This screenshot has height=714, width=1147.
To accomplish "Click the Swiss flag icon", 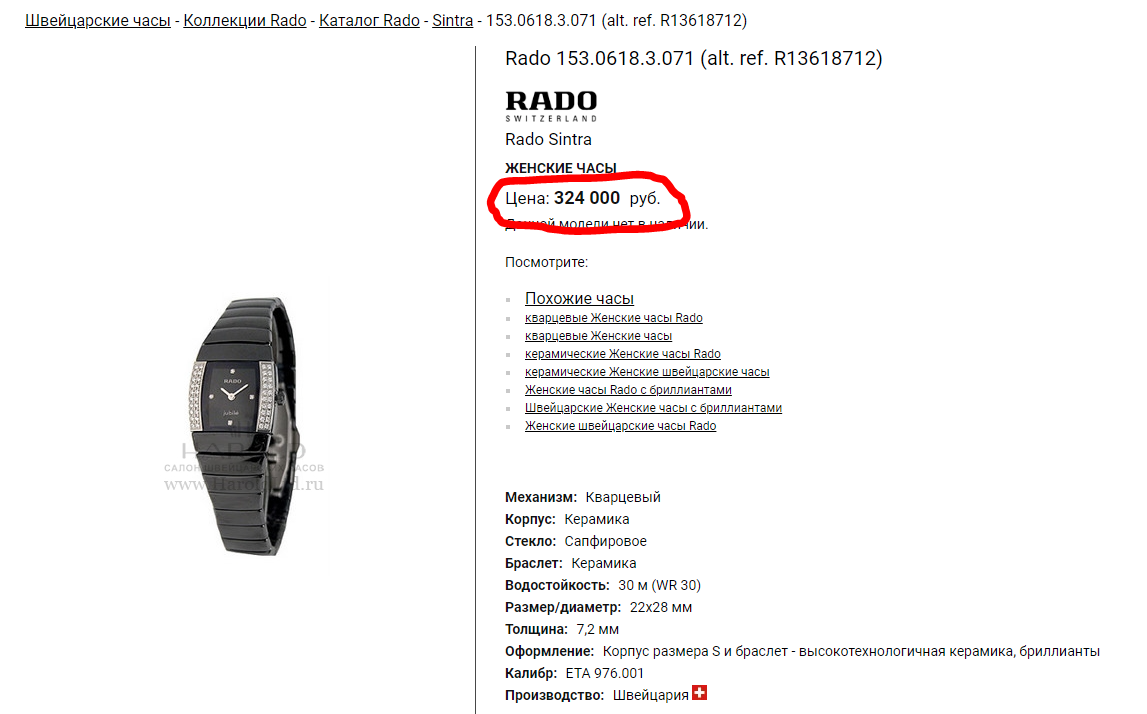I will (699, 693).
